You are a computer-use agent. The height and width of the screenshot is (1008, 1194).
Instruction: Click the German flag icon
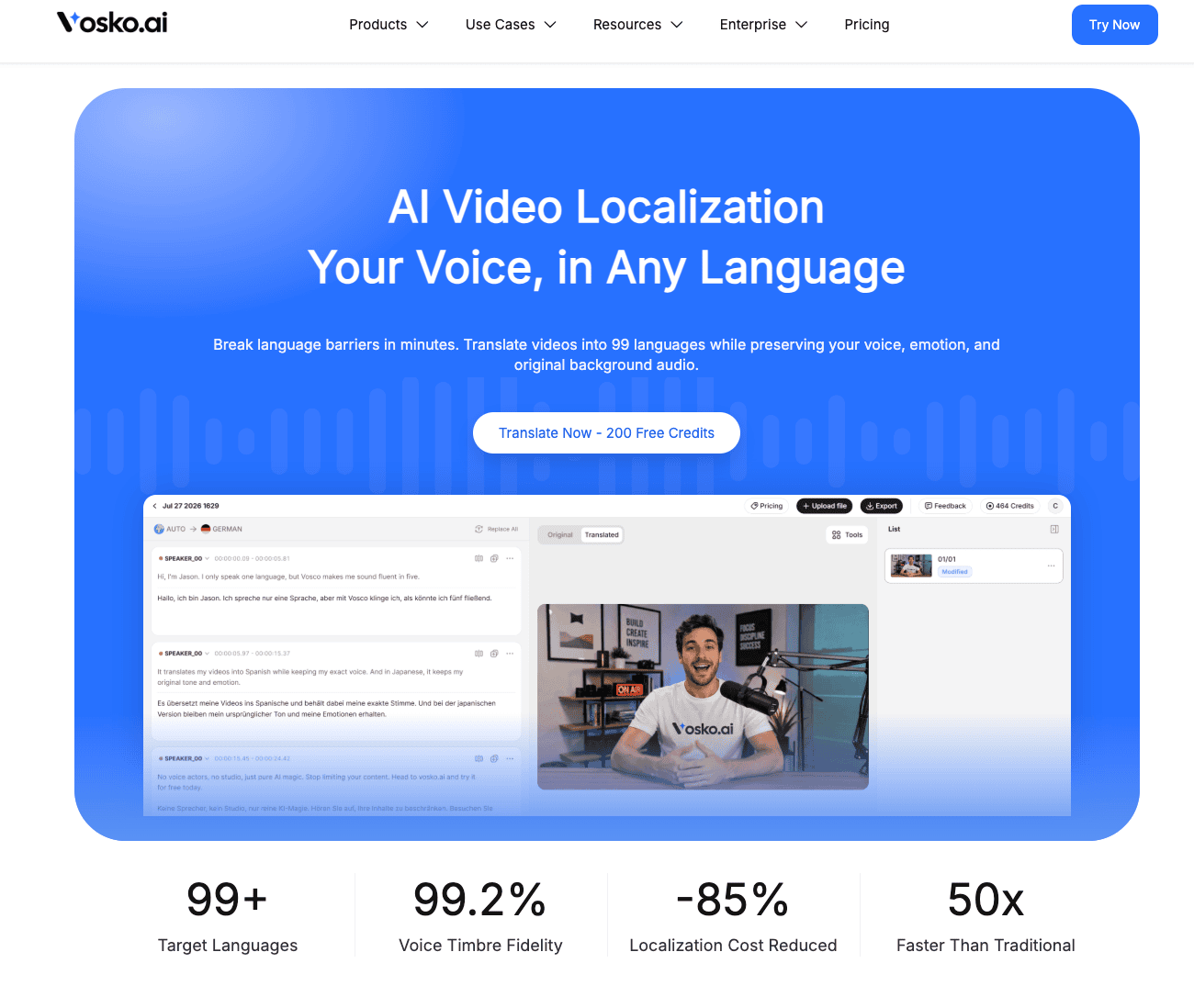coord(206,529)
